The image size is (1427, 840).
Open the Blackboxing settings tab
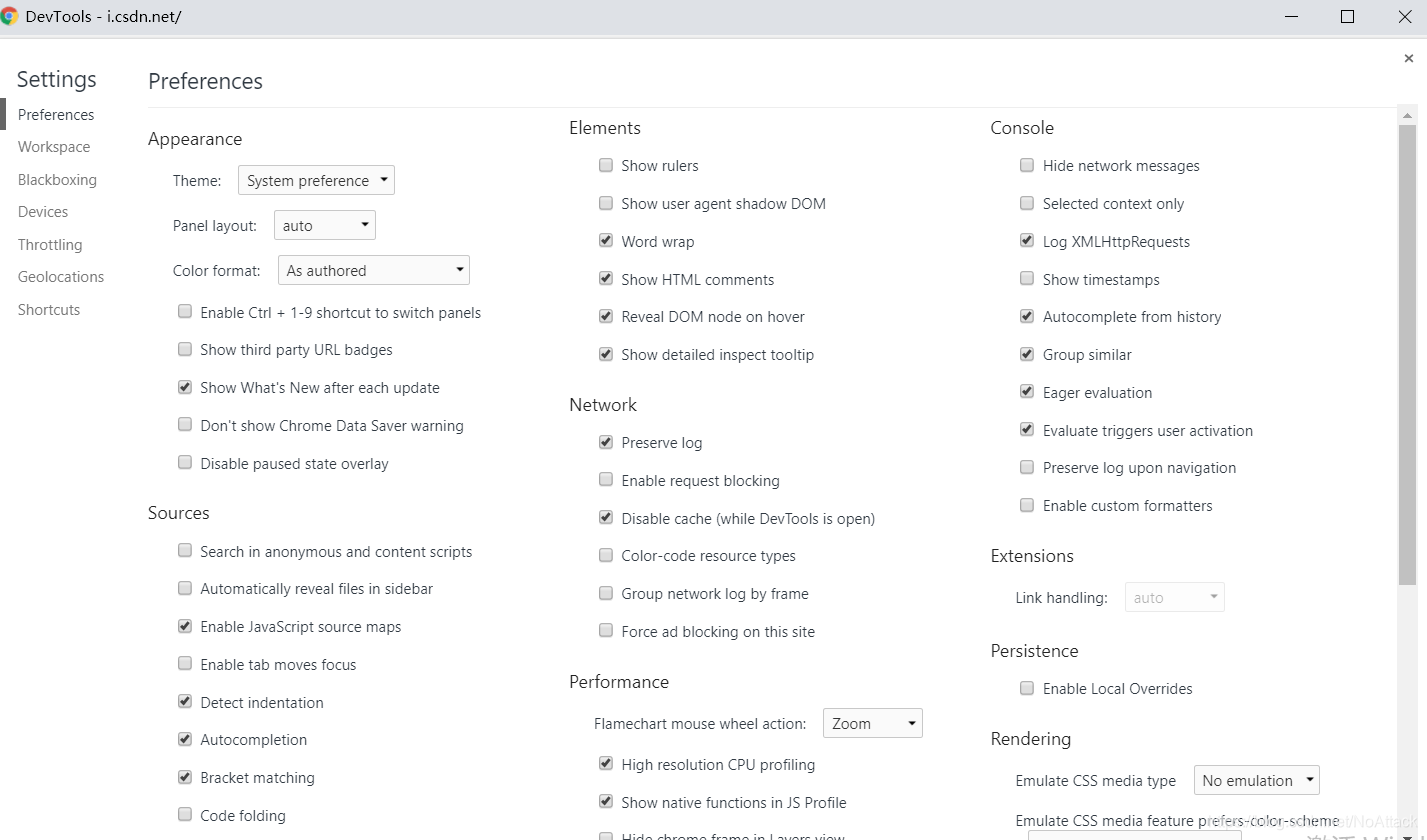click(57, 180)
